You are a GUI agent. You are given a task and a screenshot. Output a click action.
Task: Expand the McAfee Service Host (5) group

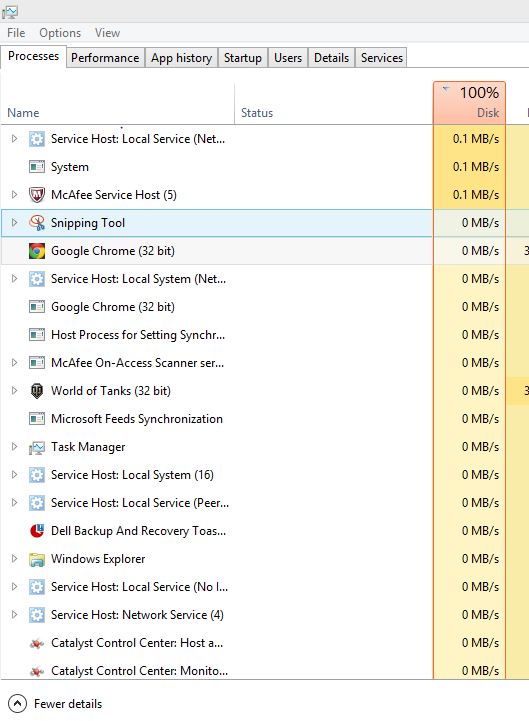coord(14,195)
